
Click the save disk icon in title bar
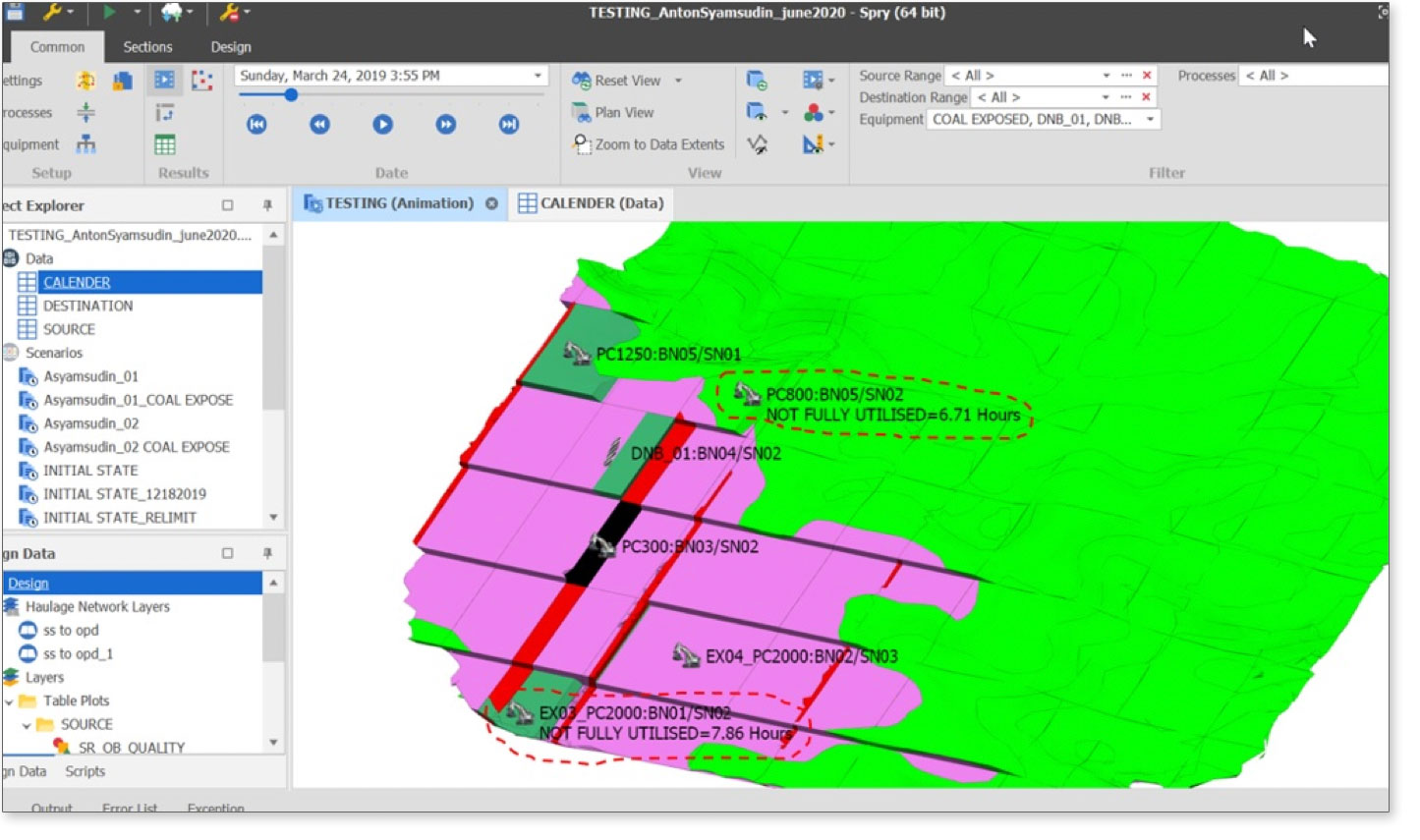[x=14, y=12]
